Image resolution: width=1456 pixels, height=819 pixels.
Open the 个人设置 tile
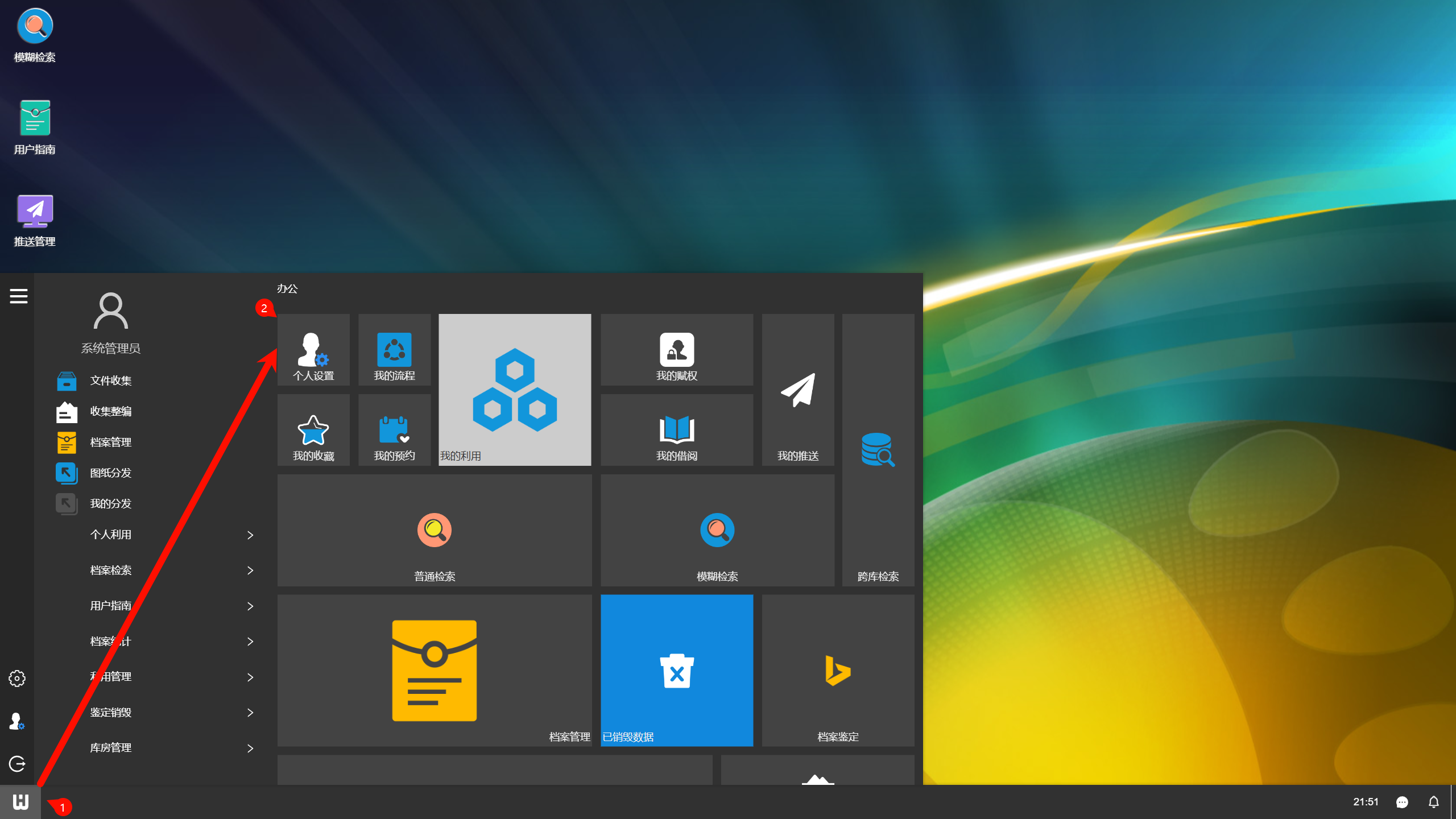pyautogui.click(x=313, y=350)
